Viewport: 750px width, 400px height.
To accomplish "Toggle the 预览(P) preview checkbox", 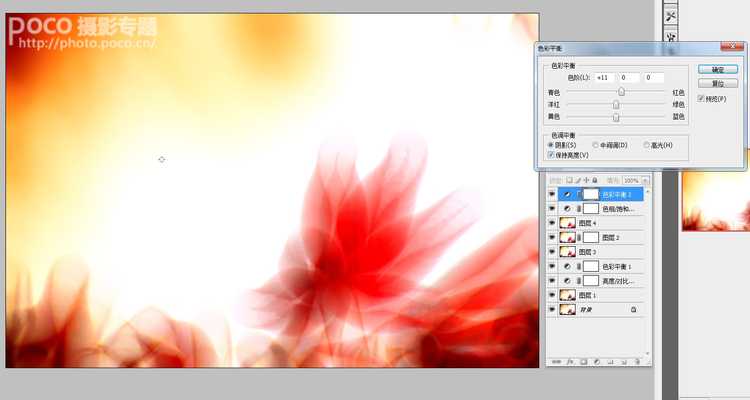I will [x=701, y=99].
